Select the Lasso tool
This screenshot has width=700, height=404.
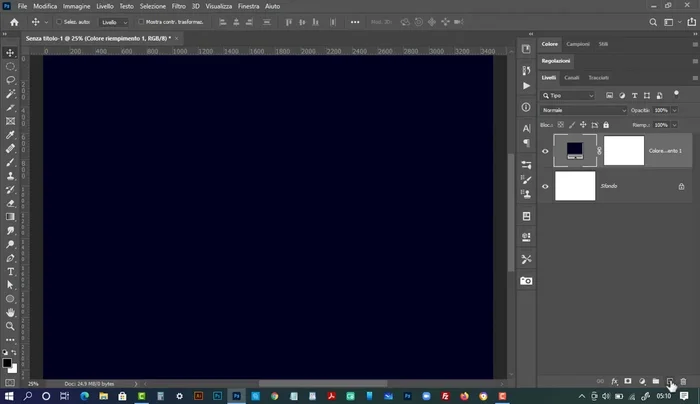(x=11, y=80)
